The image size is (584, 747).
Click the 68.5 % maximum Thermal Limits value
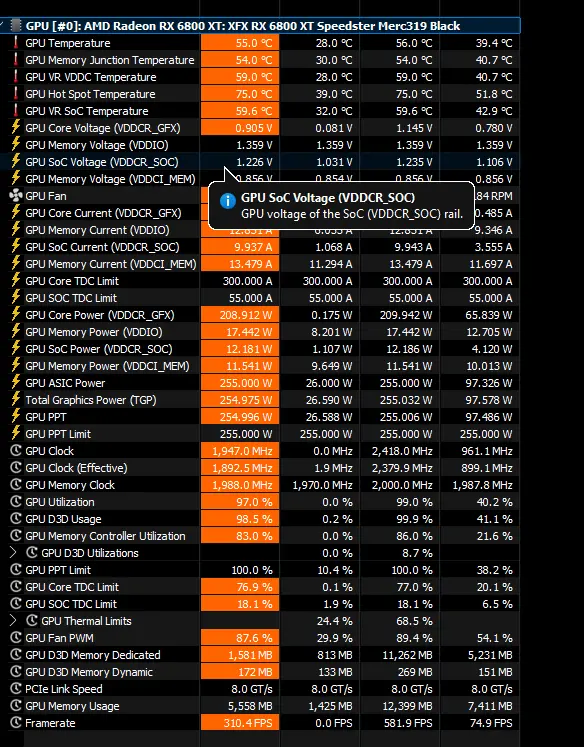[414, 621]
